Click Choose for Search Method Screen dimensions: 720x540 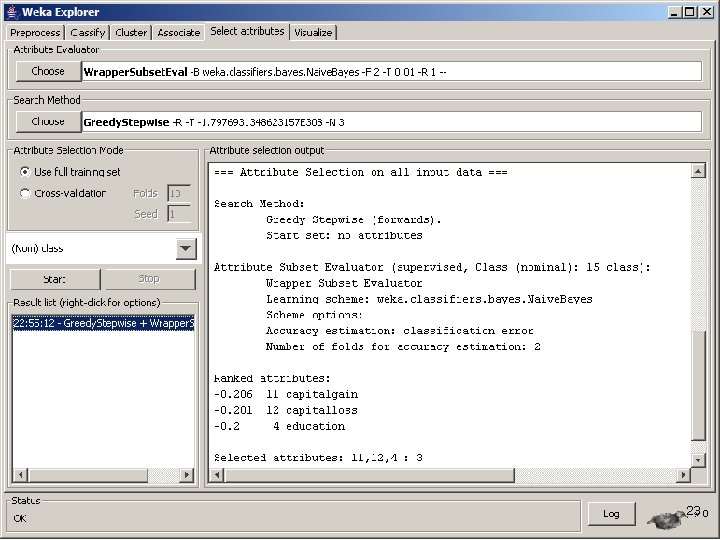(x=48, y=121)
